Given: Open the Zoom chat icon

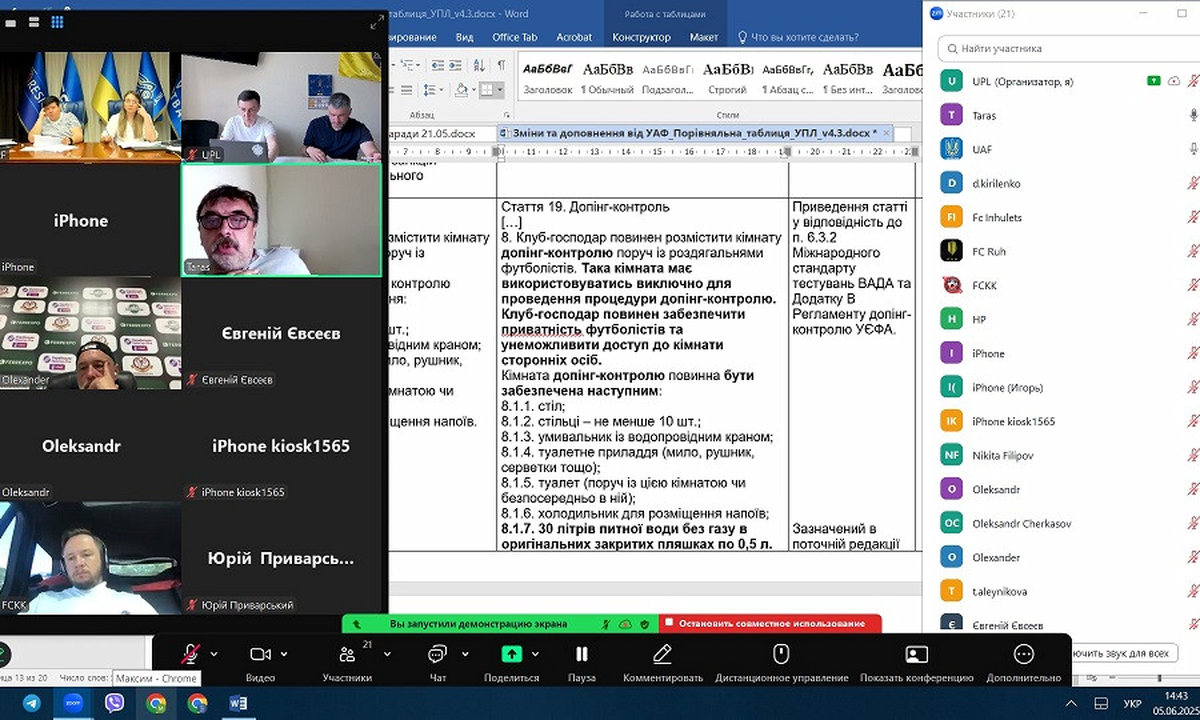Looking at the screenshot, I should tap(437, 654).
